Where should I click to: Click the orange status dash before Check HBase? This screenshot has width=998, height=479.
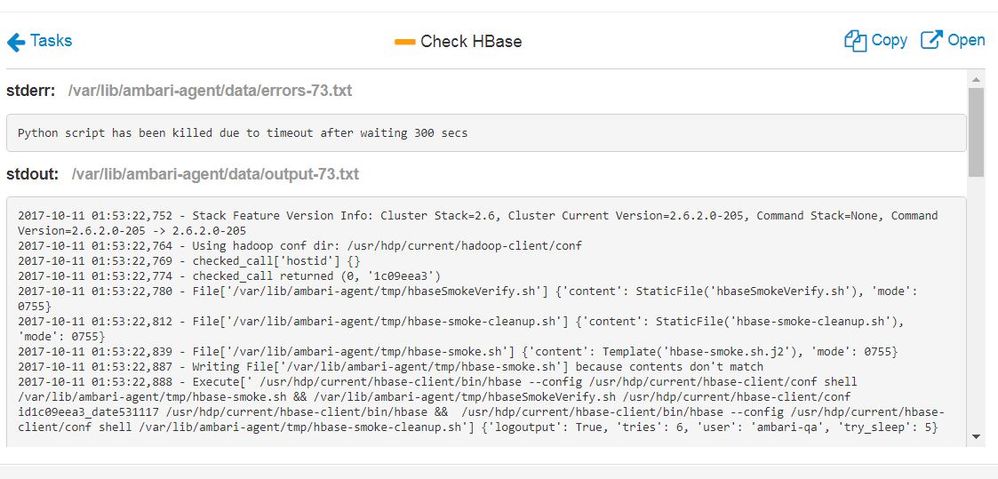coord(405,42)
